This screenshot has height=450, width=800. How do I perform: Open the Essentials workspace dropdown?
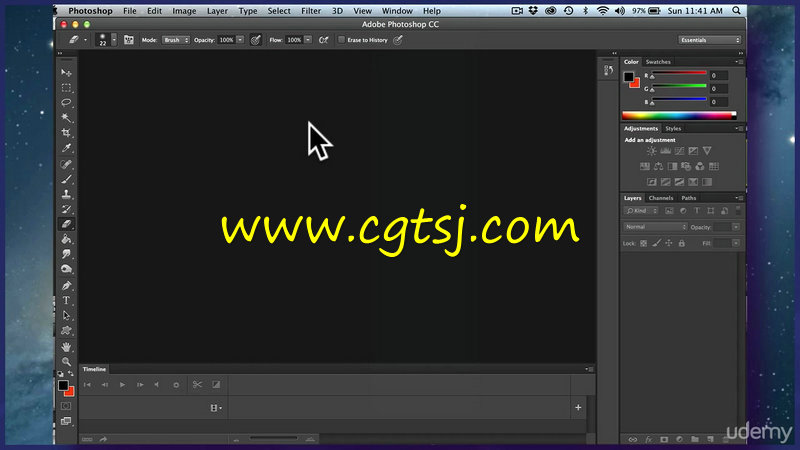[x=709, y=40]
